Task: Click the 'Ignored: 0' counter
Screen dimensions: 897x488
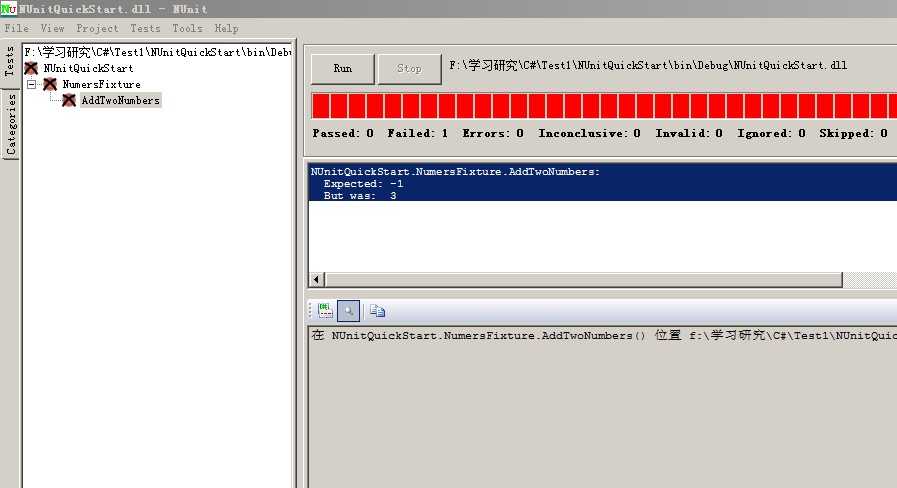Action: pos(771,133)
